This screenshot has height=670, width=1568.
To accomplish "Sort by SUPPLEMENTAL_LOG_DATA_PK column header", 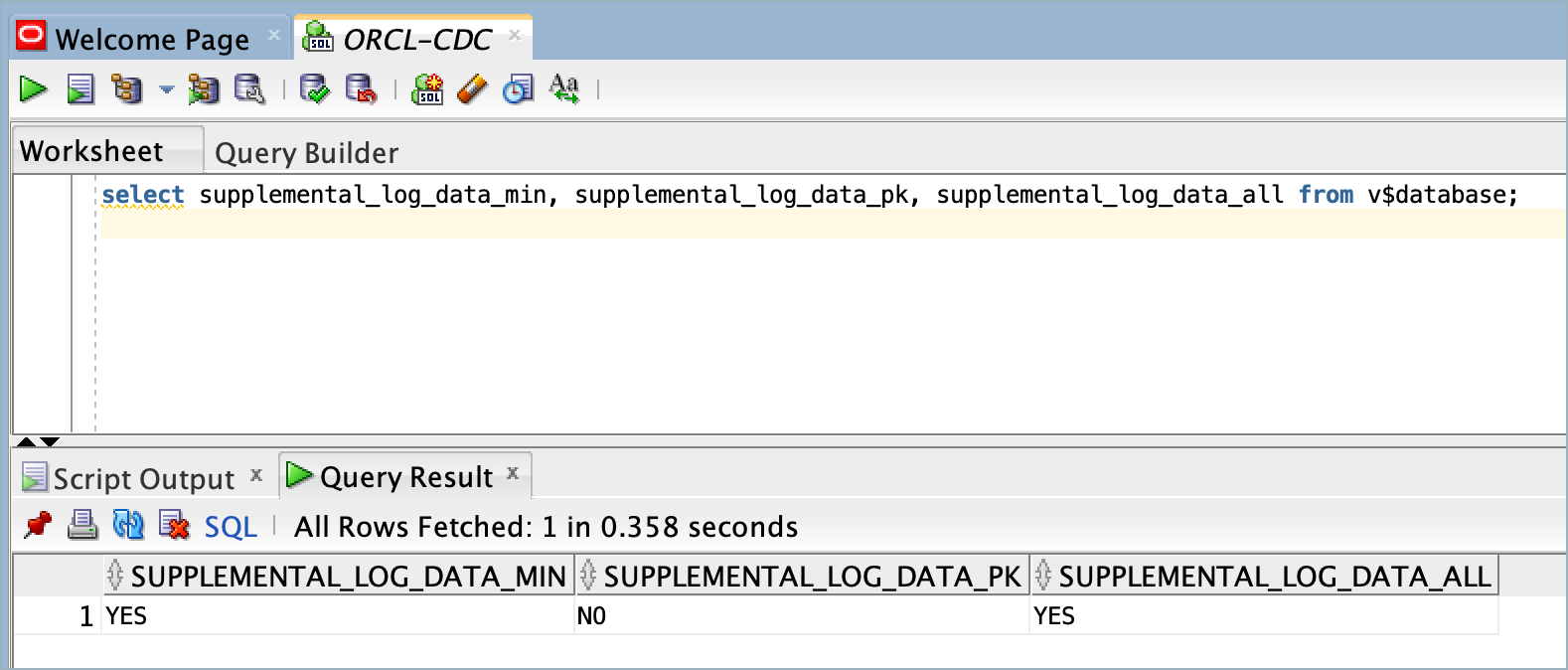I will tap(802, 576).
